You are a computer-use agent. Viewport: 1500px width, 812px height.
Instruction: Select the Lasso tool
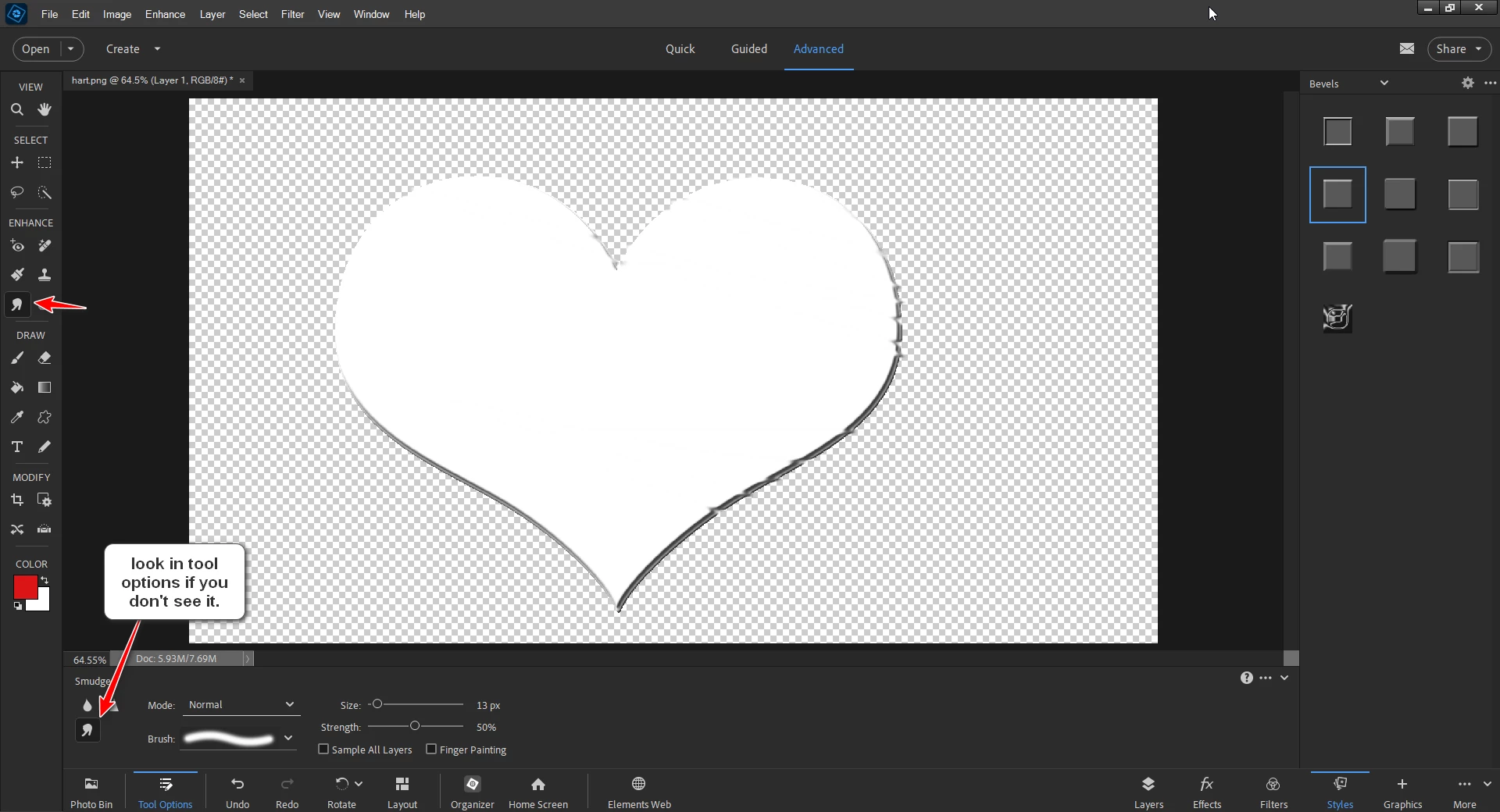tap(17, 192)
